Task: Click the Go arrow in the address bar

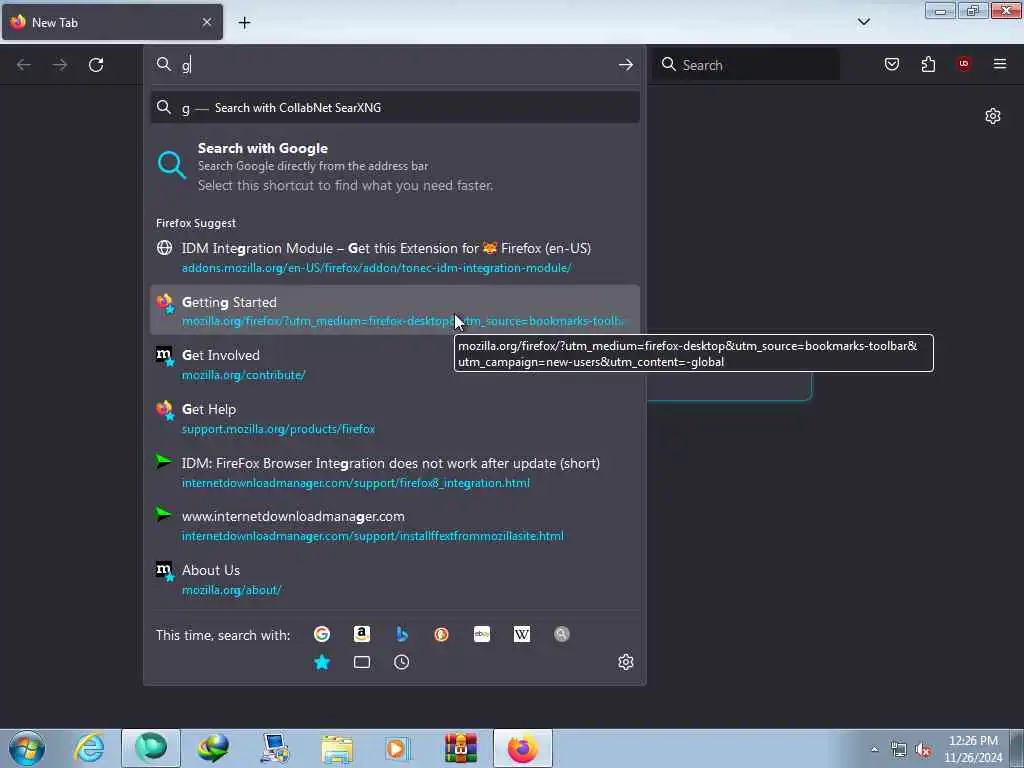Action: [x=626, y=65]
